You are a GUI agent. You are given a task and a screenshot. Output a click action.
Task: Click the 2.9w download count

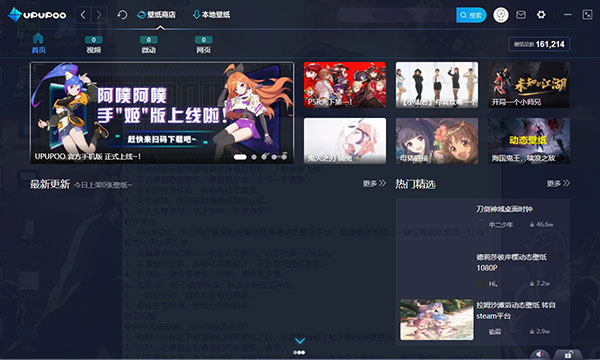540,331
